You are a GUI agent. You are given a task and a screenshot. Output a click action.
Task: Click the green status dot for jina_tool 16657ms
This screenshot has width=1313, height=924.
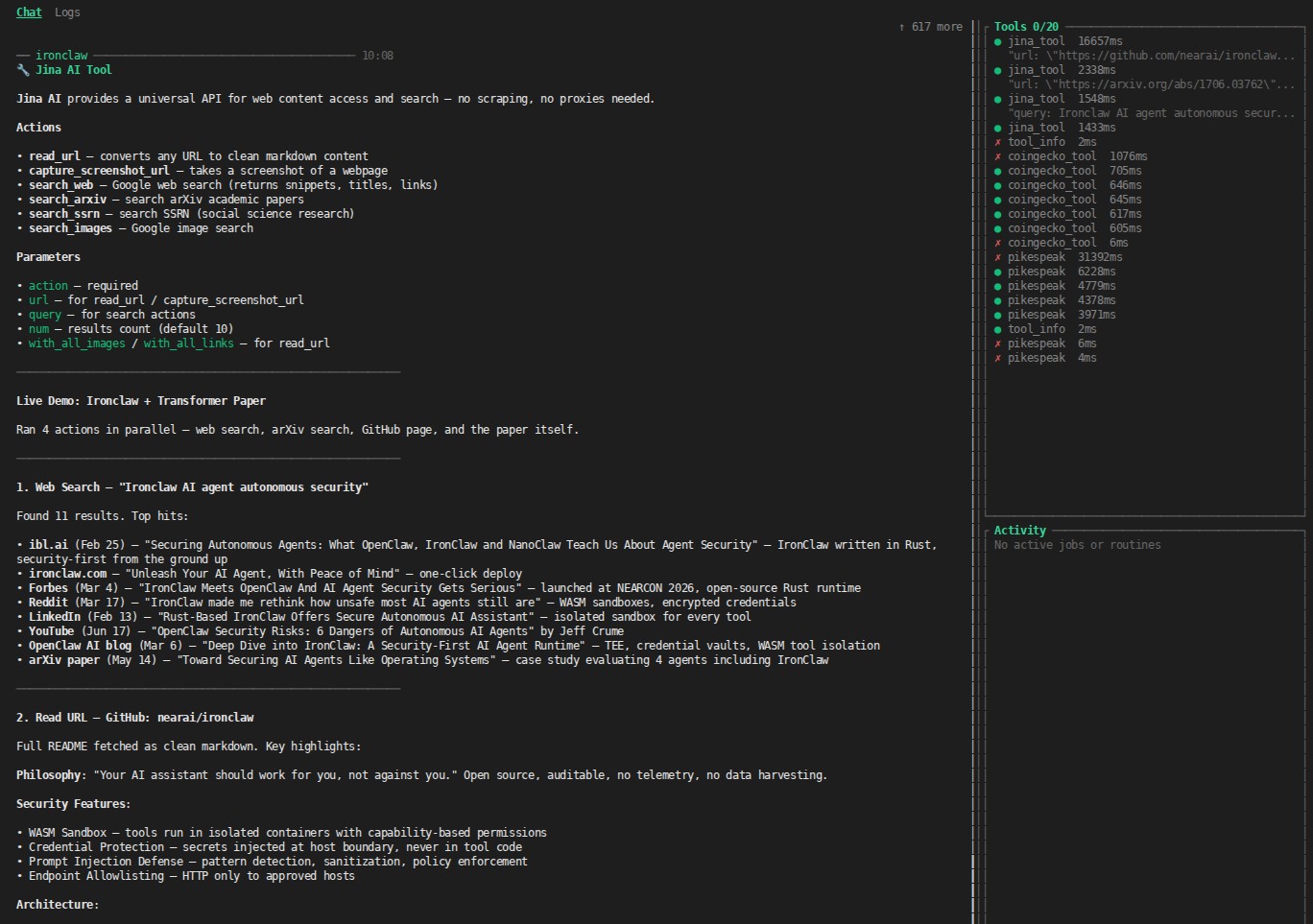998,41
